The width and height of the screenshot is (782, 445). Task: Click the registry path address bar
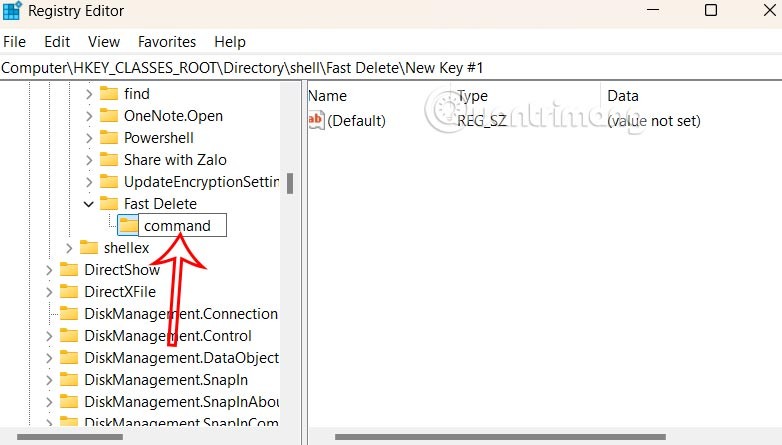390,68
